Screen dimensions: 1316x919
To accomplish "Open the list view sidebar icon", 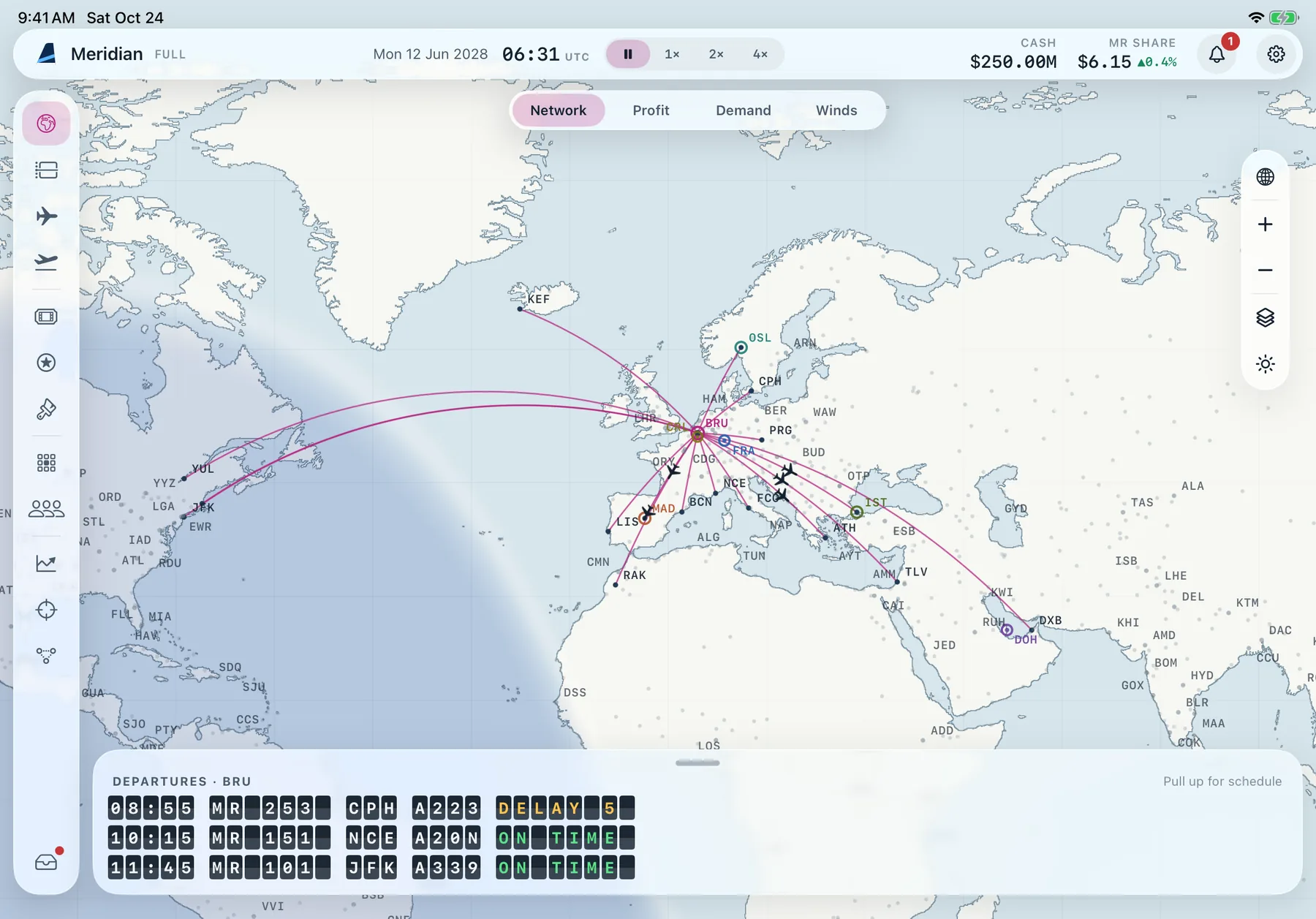I will pyautogui.click(x=46, y=170).
